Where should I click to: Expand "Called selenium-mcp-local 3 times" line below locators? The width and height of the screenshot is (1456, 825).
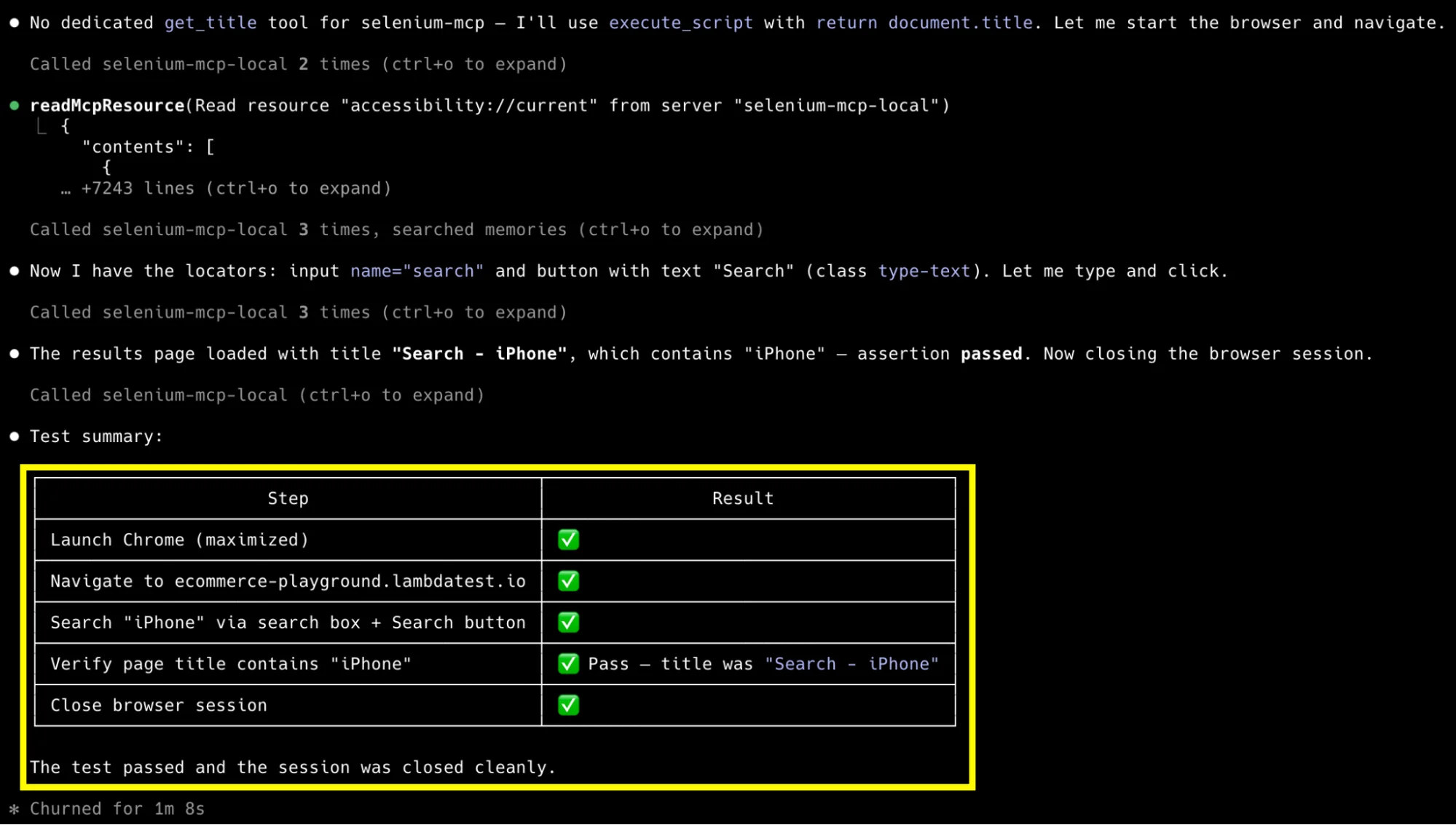point(298,312)
